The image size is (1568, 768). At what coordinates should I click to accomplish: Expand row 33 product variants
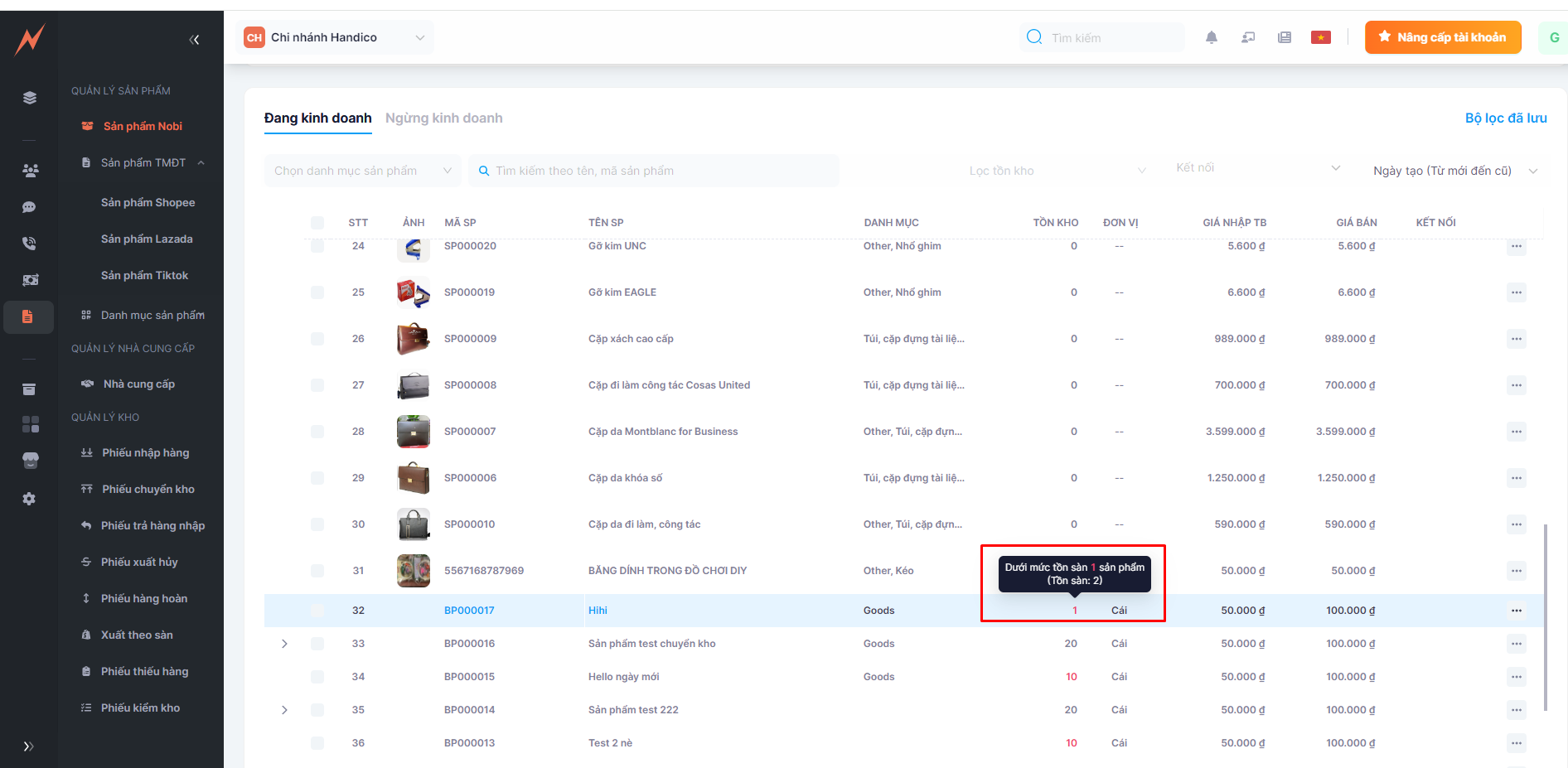point(284,644)
